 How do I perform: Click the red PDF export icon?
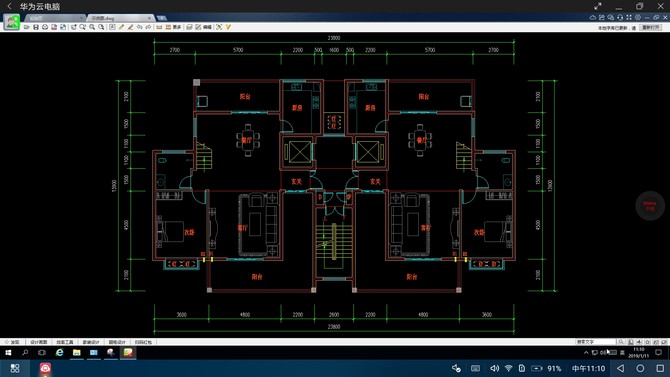click(54, 27)
